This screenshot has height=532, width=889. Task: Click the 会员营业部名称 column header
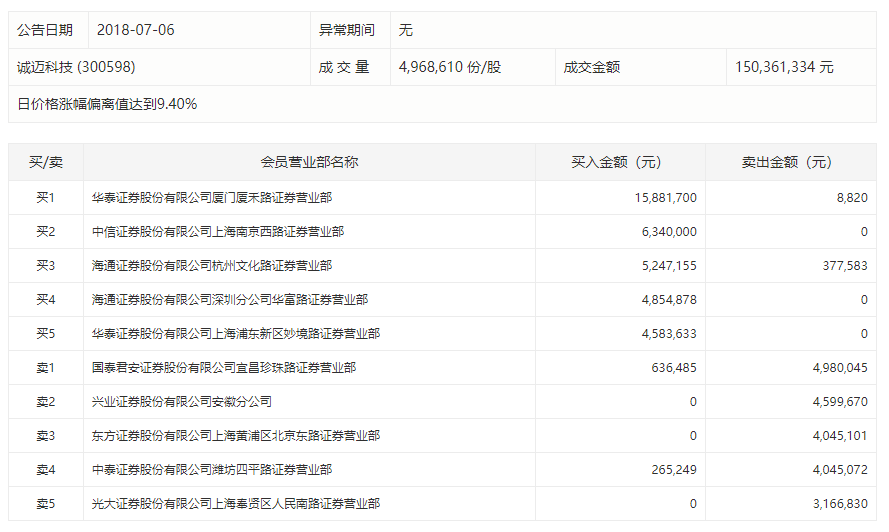click(310, 162)
